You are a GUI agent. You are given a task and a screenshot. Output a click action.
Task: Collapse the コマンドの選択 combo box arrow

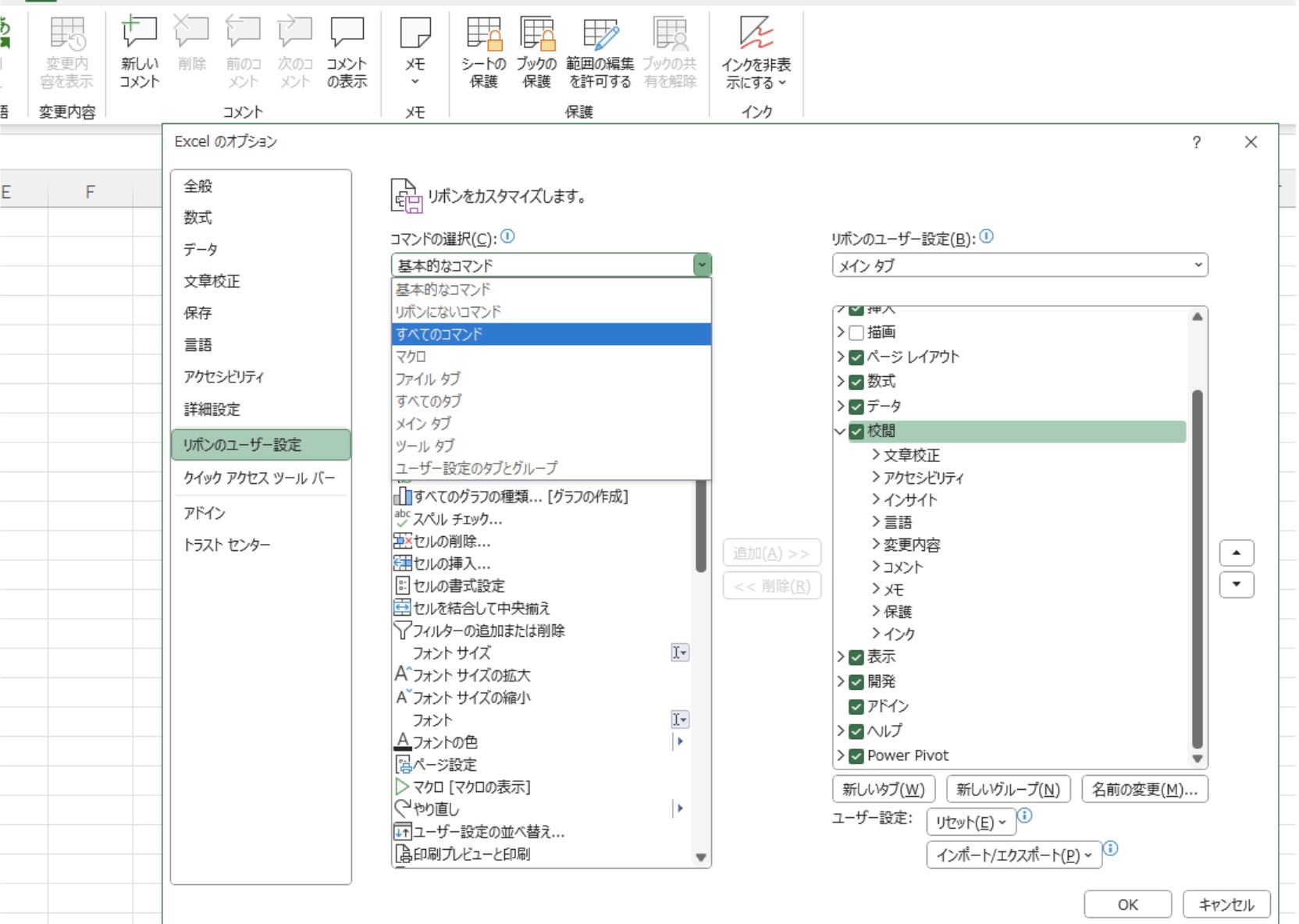pyautogui.click(x=702, y=265)
